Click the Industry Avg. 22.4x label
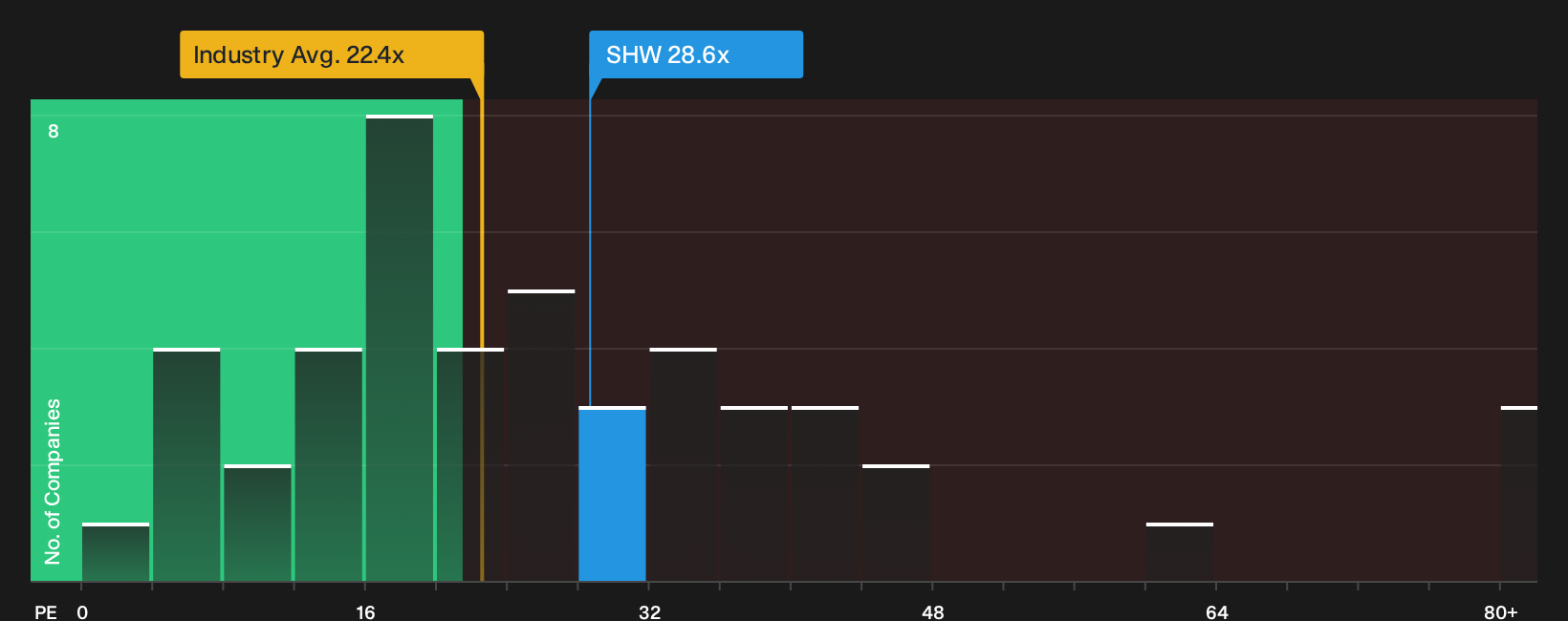Image resolution: width=1568 pixels, height=621 pixels. tap(332, 54)
